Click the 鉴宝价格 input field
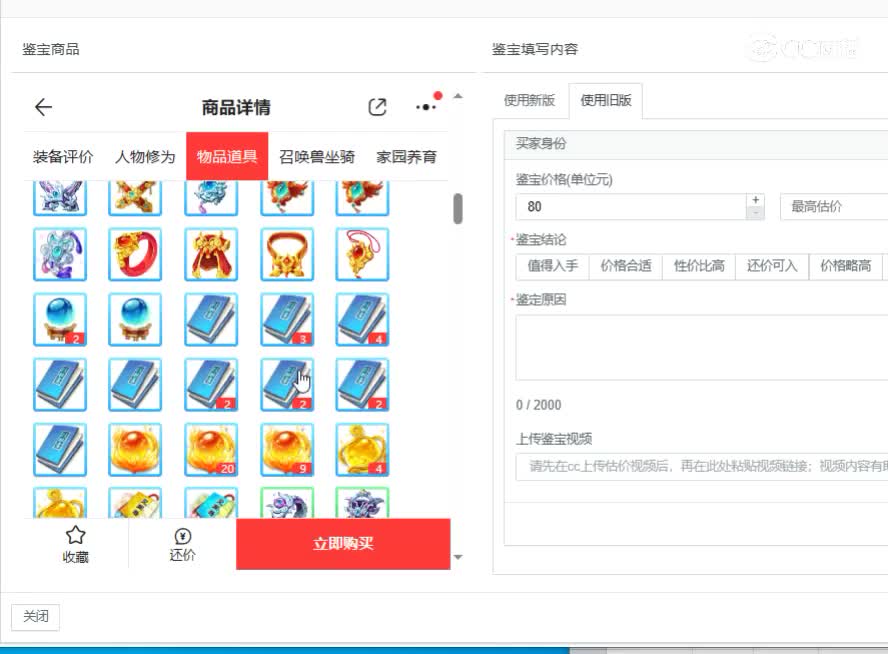 [631, 207]
